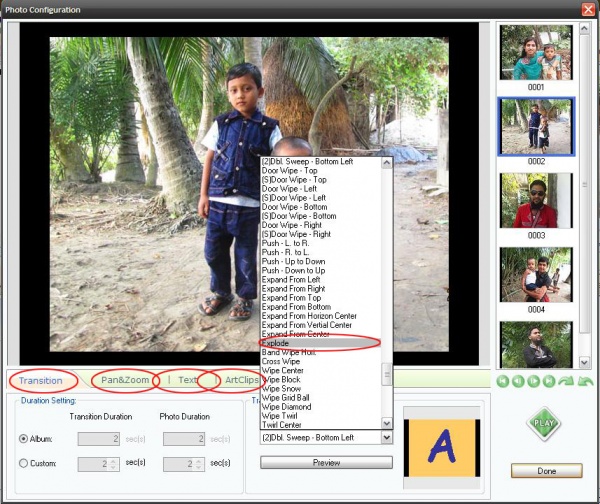Choose 'Wipe Center' transition
Viewport: 600px width, 504px height.
[321, 370]
